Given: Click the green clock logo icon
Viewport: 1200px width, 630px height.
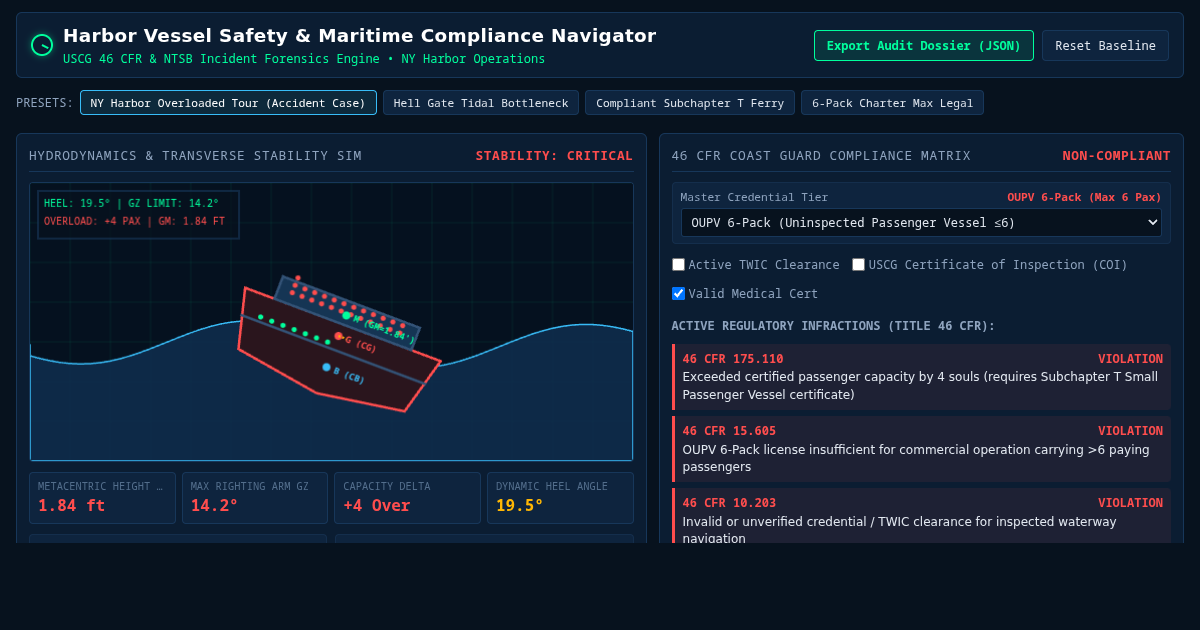Looking at the screenshot, I should point(42,45).
